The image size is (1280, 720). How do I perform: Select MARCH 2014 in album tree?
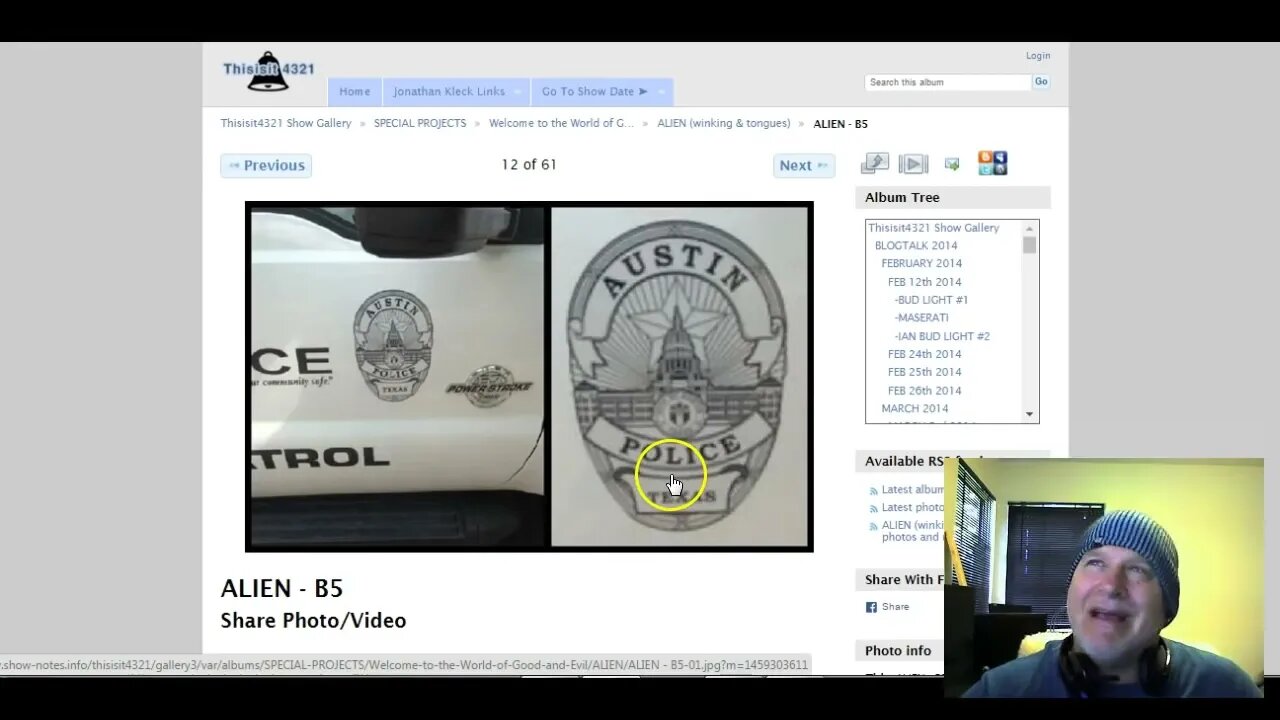915,409
